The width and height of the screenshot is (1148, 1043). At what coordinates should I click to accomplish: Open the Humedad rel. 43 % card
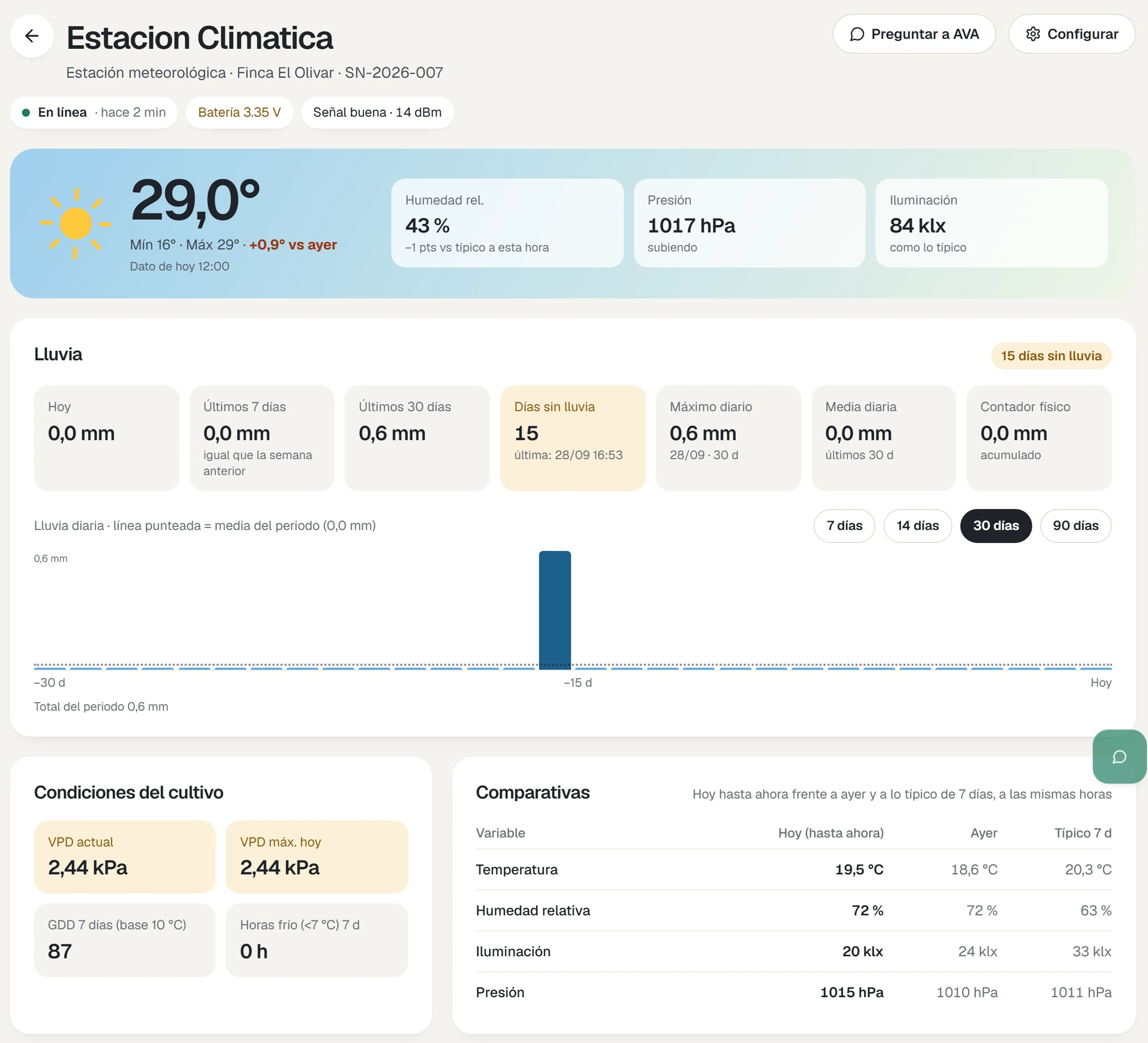(x=507, y=223)
